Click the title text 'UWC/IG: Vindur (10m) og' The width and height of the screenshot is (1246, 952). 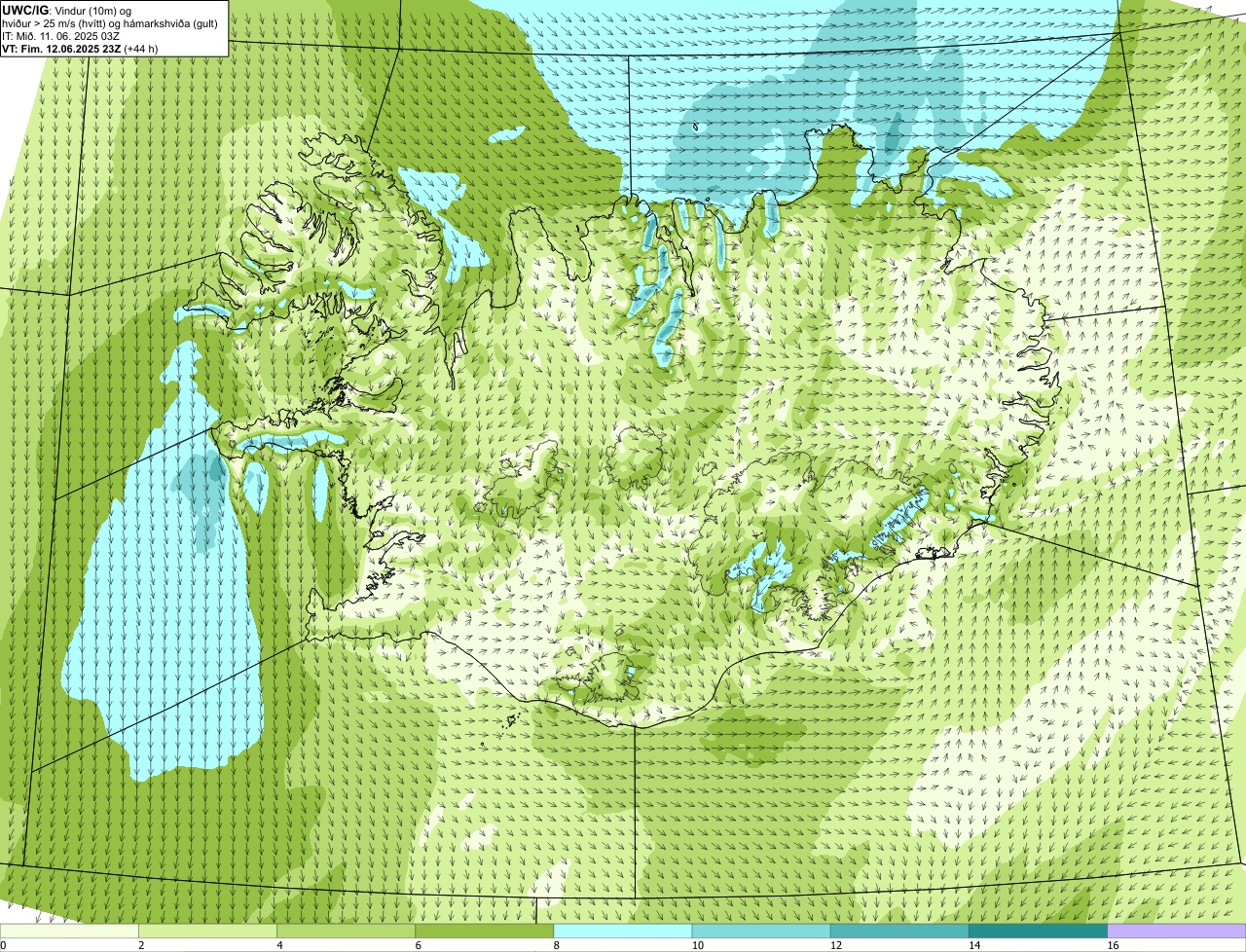[66, 10]
